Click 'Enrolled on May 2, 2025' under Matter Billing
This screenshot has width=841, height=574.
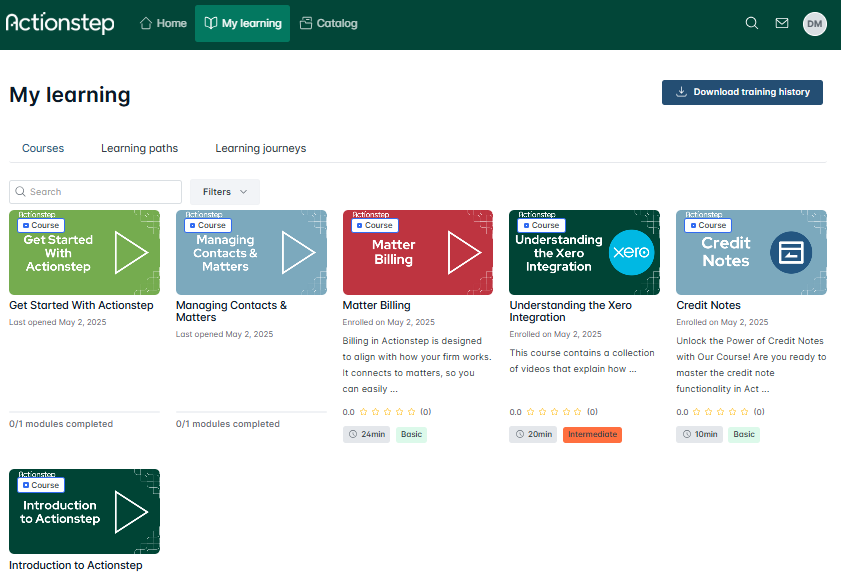(x=389, y=322)
